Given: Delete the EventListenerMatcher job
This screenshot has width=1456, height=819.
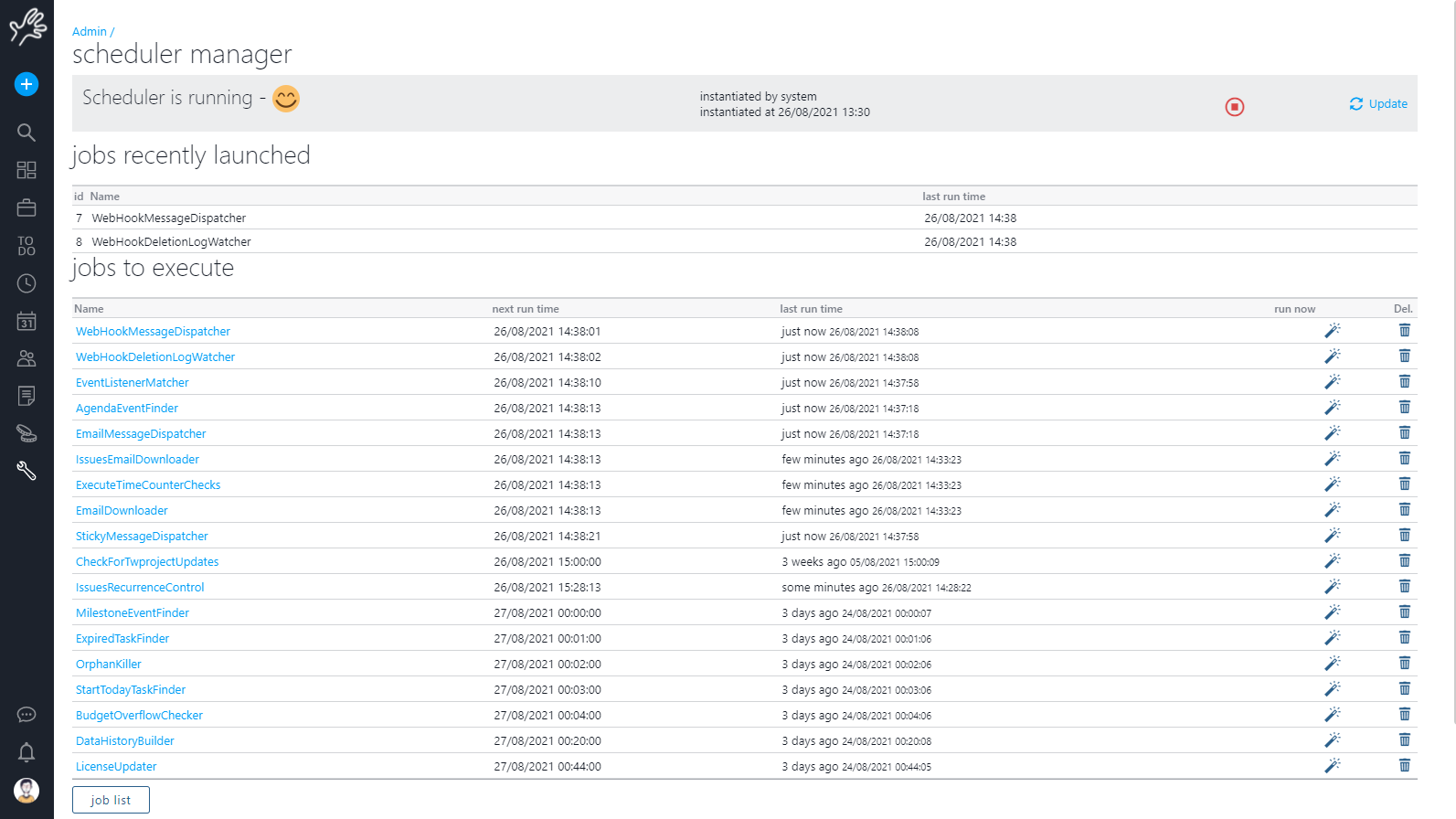Looking at the screenshot, I should 1404,382.
